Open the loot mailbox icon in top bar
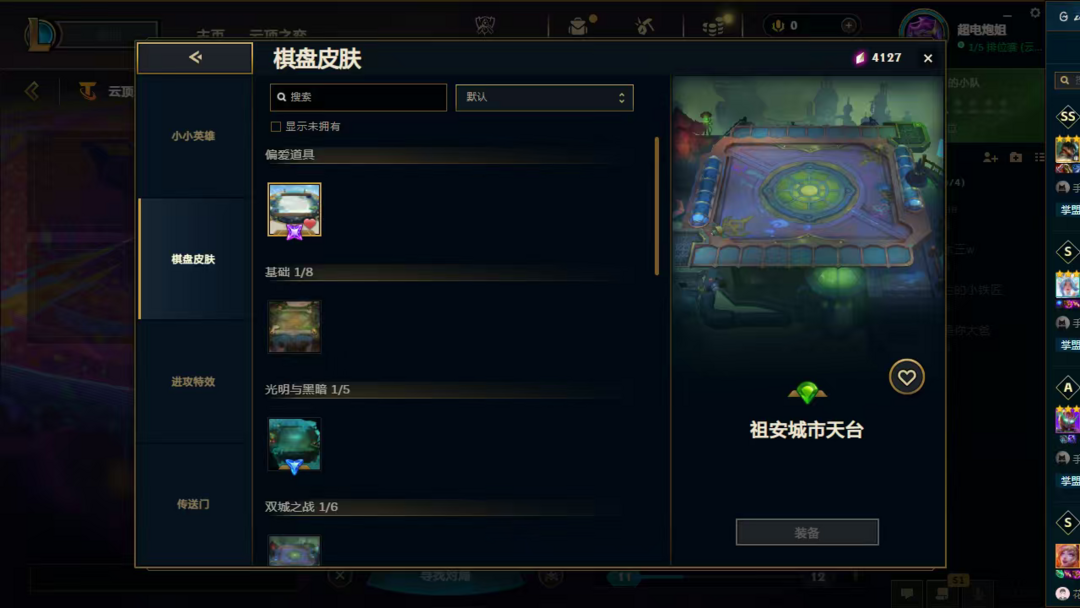This screenshot has width=1080, height=608. 579,26
